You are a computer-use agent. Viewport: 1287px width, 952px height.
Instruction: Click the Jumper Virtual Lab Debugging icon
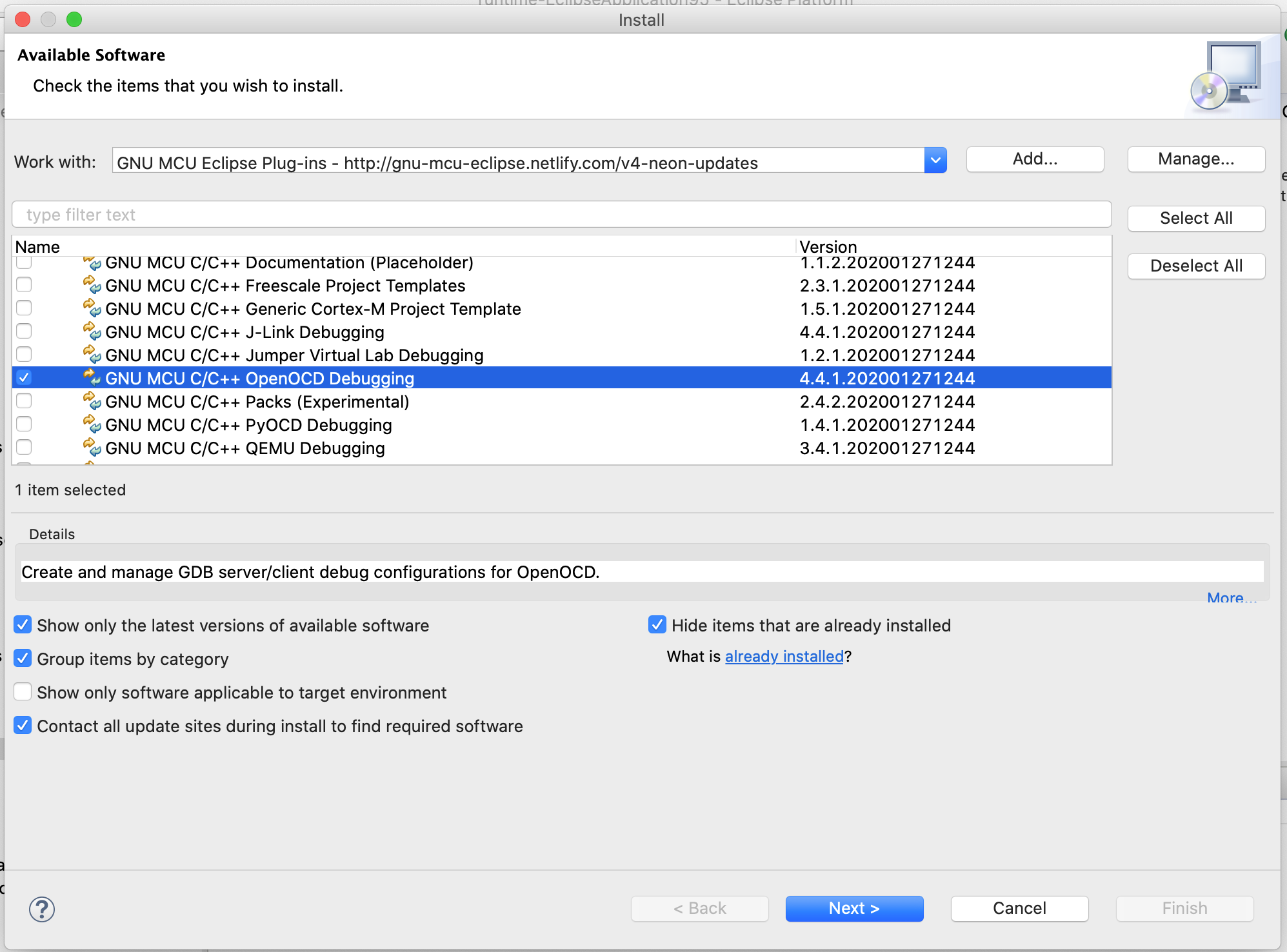click(92, 354)
